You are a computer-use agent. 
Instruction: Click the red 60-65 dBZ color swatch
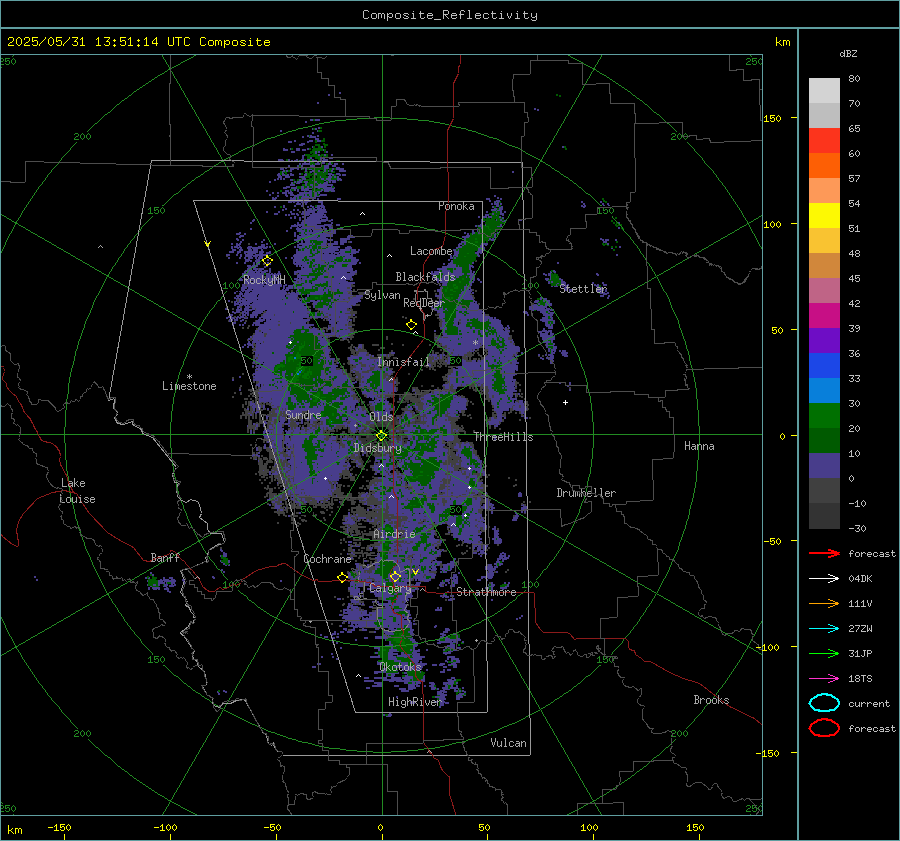(x=824, y=141)
